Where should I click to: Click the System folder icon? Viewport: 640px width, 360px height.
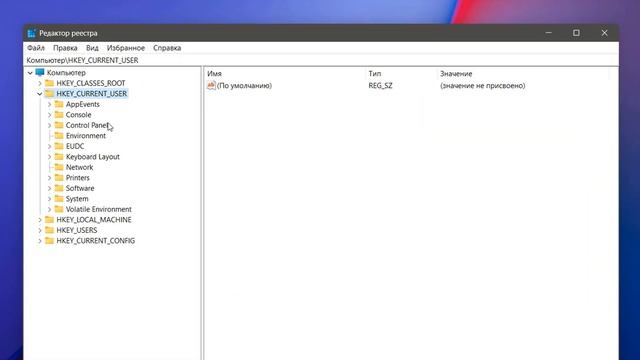click(59, 198)
